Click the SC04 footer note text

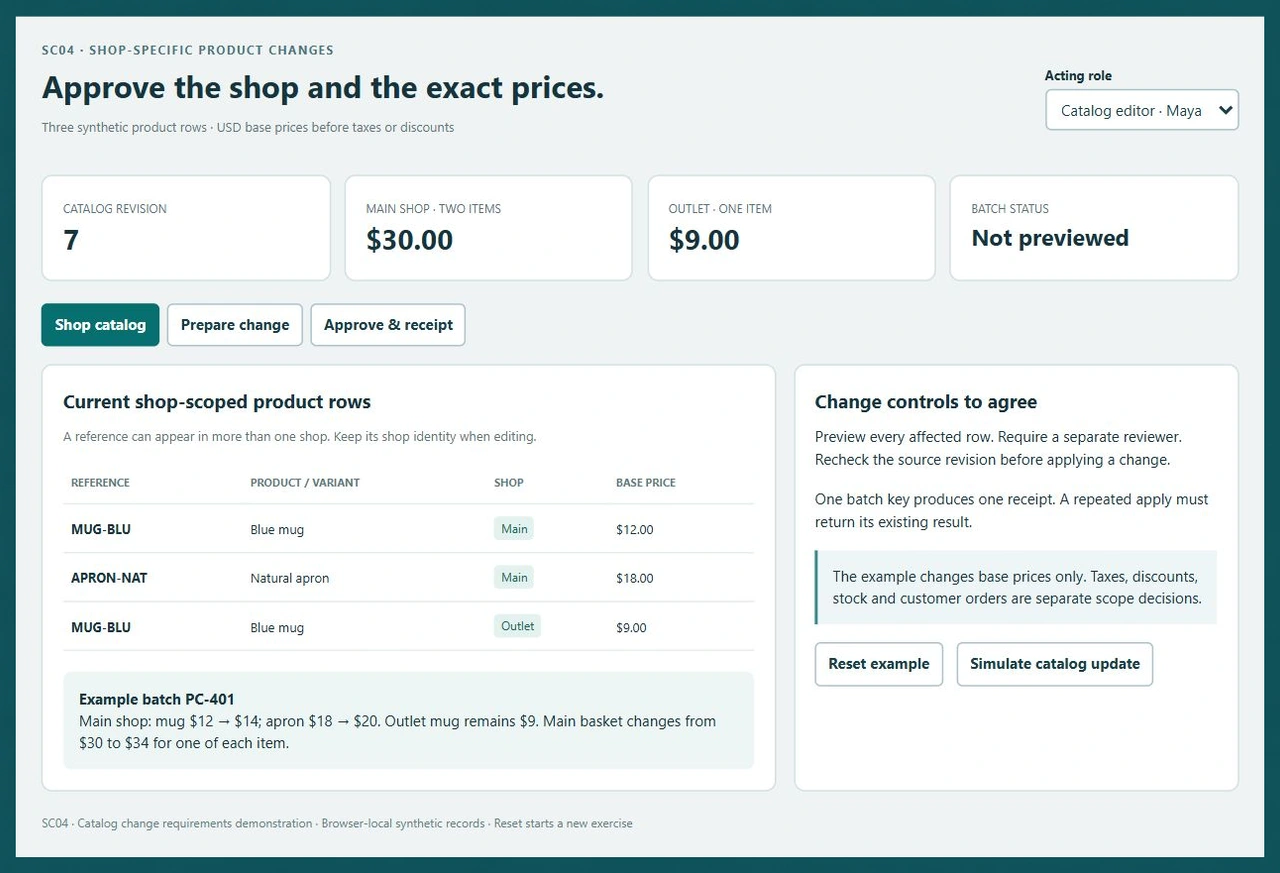(x=337, y=824)
